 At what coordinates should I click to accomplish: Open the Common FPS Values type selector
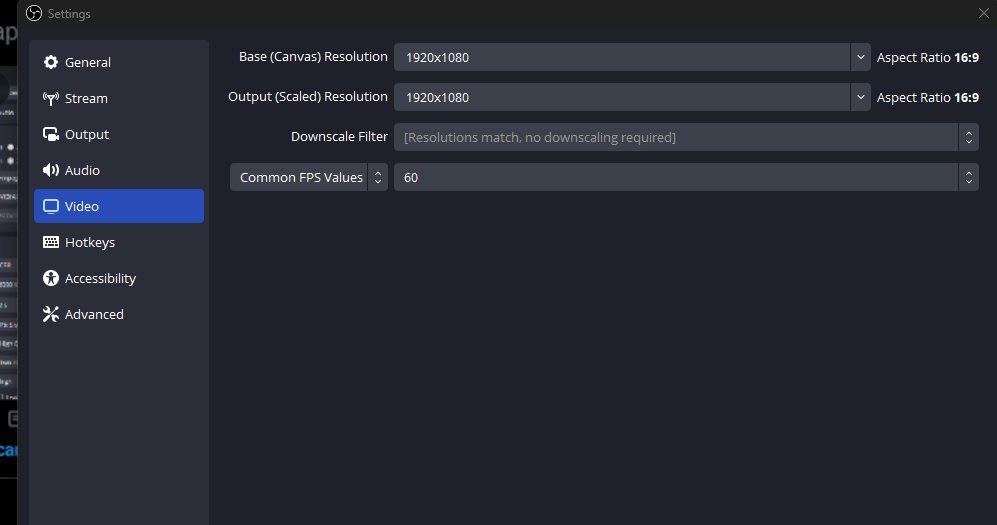(309, 177)
